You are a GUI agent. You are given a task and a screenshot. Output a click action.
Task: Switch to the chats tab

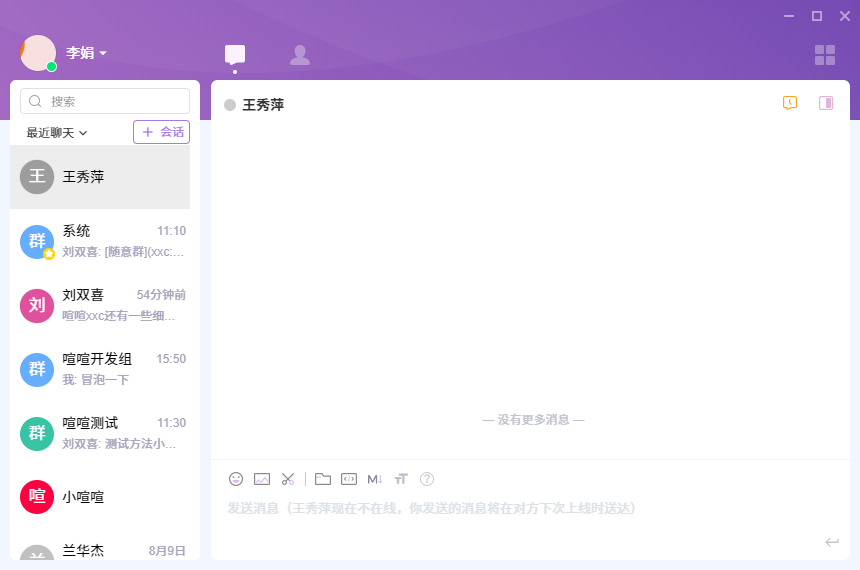pyautogui.click(x=235, y=55)
